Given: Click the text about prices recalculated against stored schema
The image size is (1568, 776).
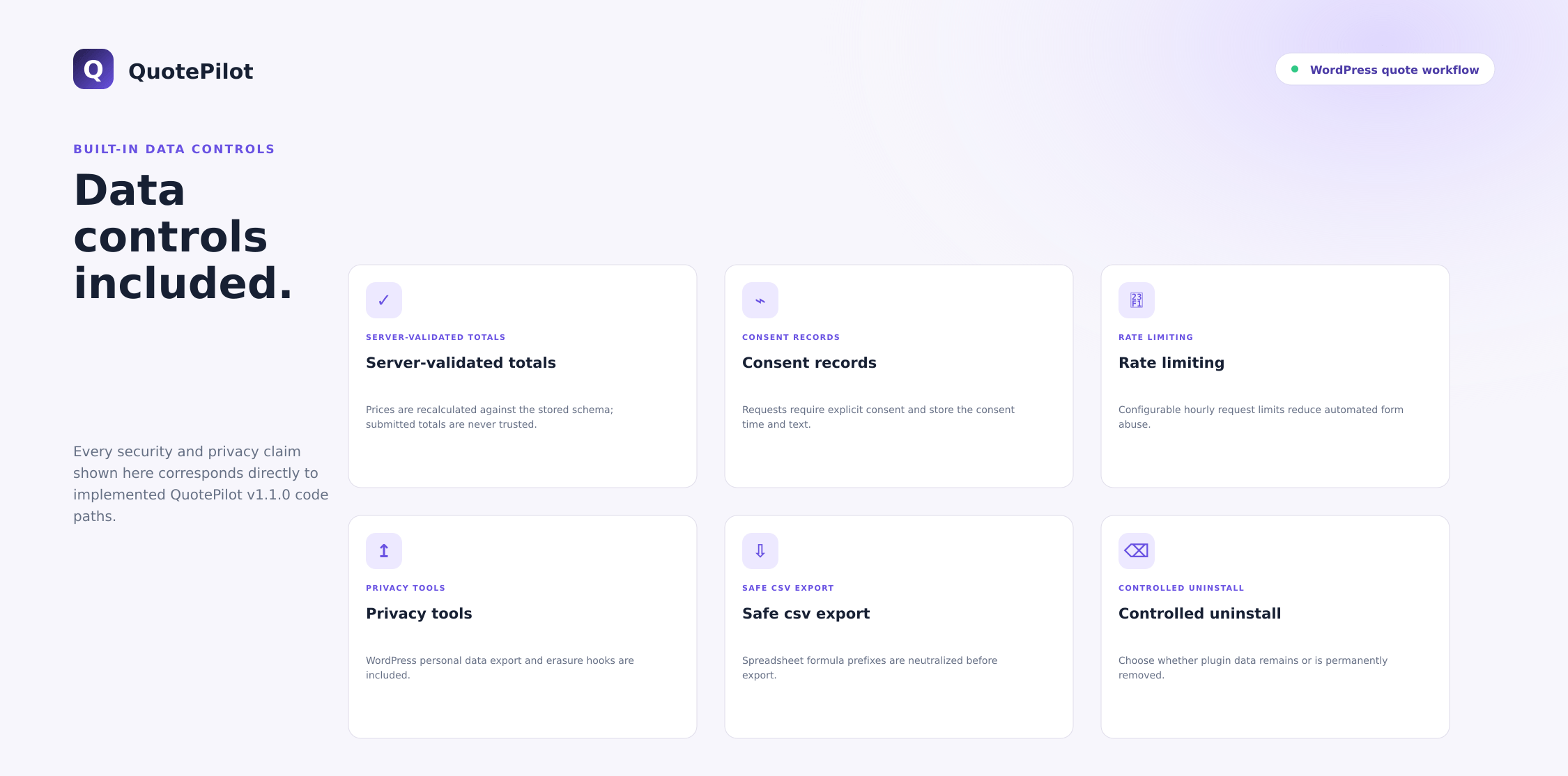Looking at the screenshot, I should (489, 417).
